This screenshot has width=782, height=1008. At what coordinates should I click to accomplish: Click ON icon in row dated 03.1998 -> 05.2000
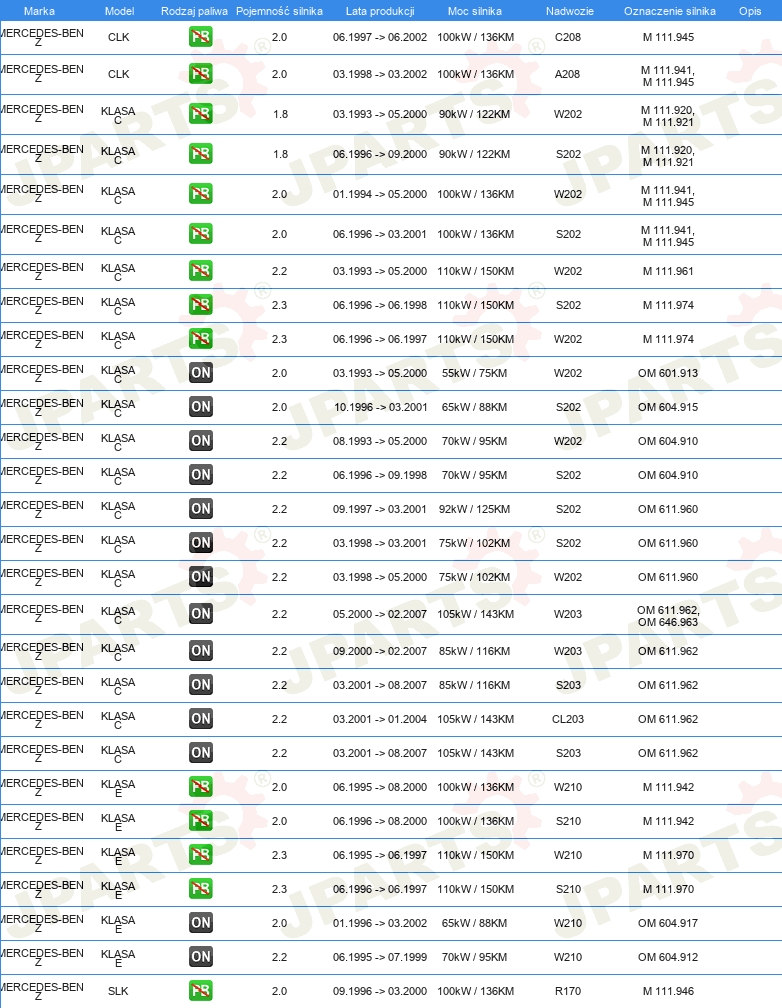201,577
